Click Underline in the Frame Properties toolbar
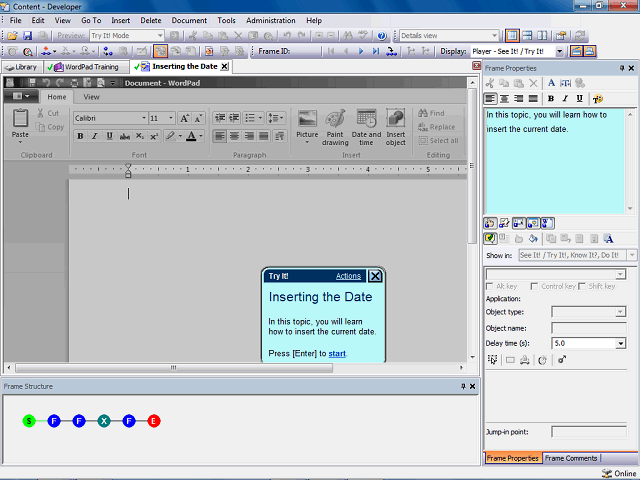The image size is (640, 480). tap(579, 99)
